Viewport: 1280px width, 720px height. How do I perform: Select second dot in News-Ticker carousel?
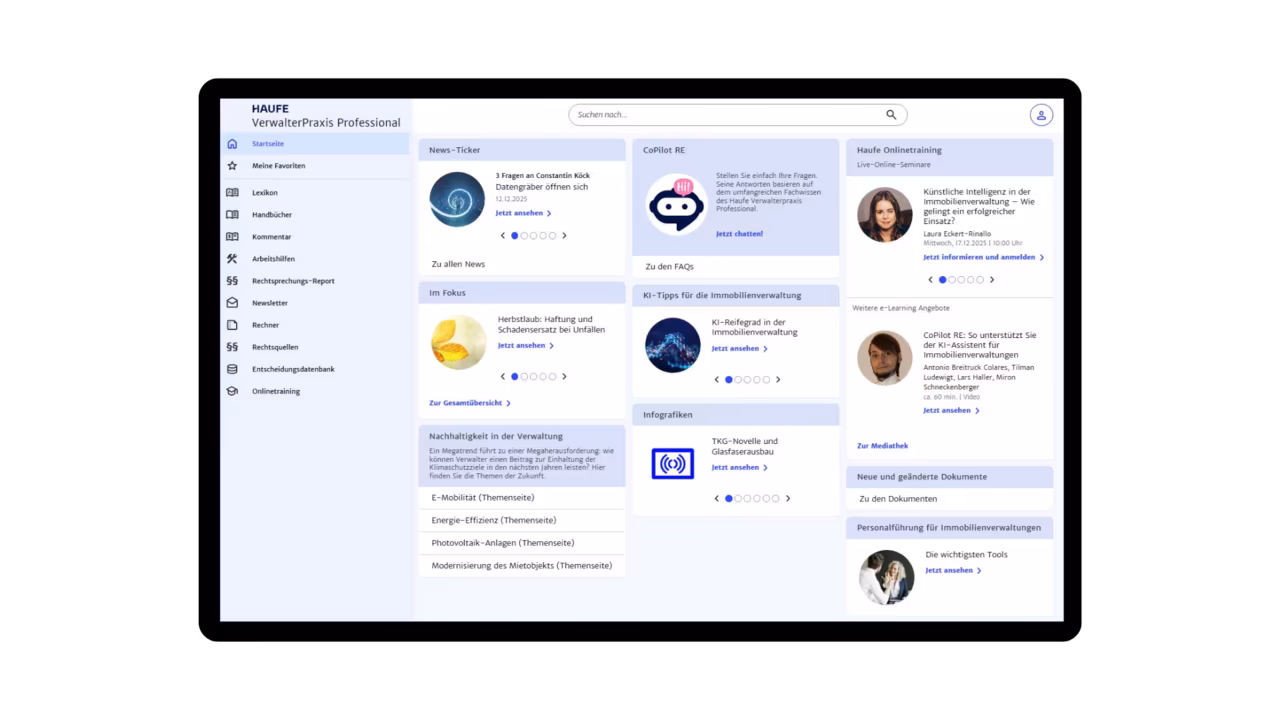524,236
